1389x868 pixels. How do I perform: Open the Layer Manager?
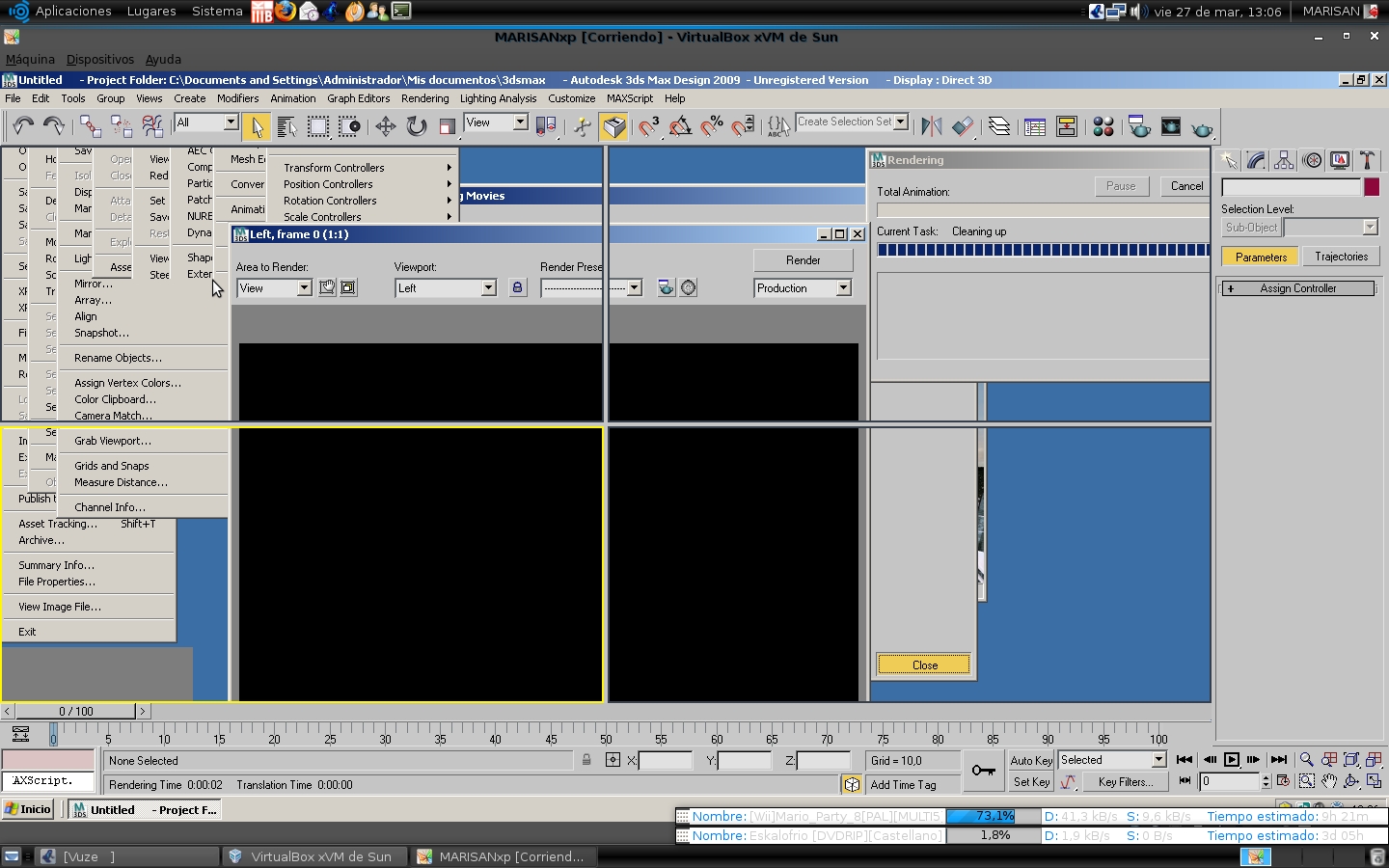pos(999,126)
